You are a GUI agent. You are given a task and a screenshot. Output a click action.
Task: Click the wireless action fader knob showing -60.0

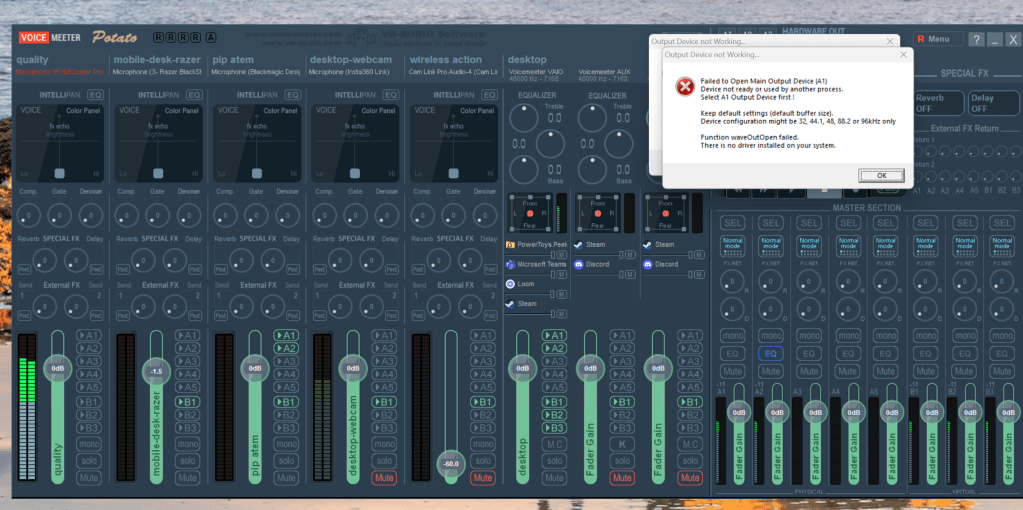tap(451, 463)
